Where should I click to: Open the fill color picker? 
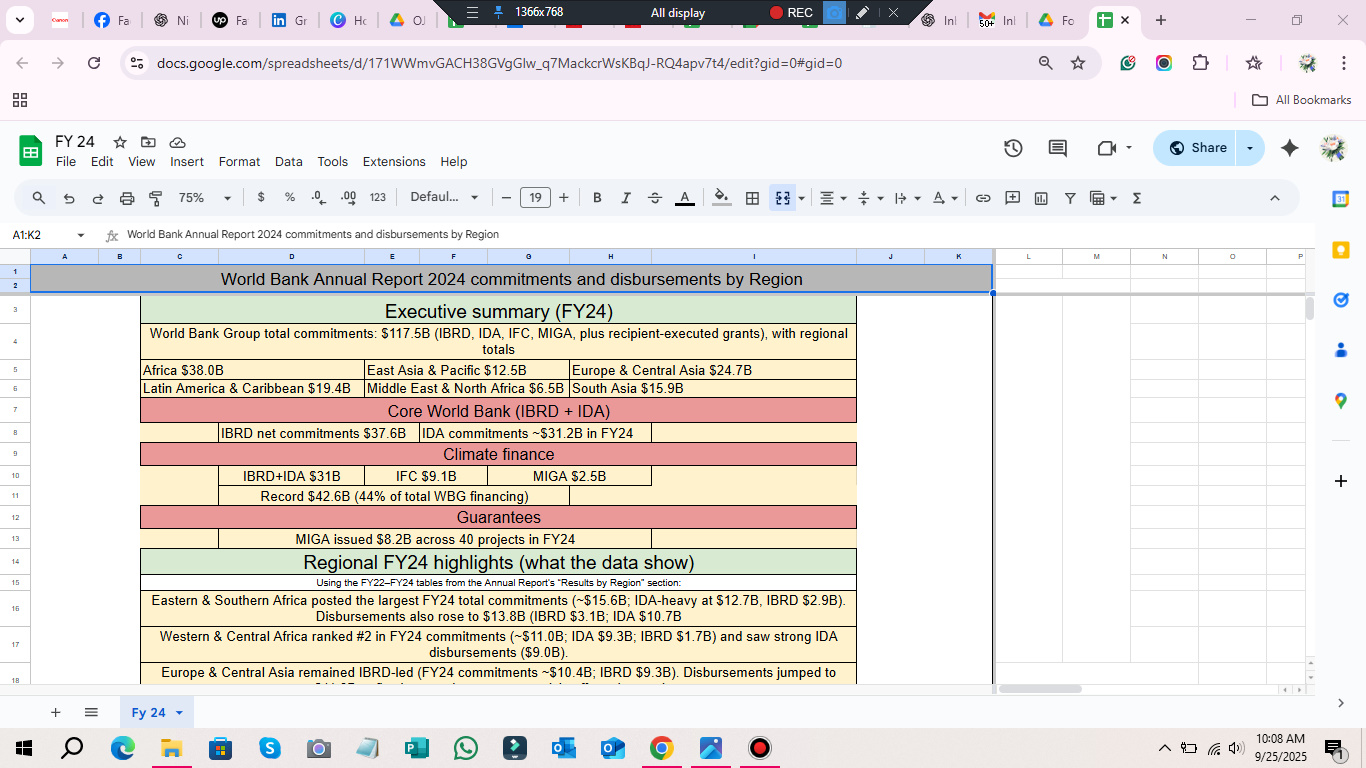[721, 198]
